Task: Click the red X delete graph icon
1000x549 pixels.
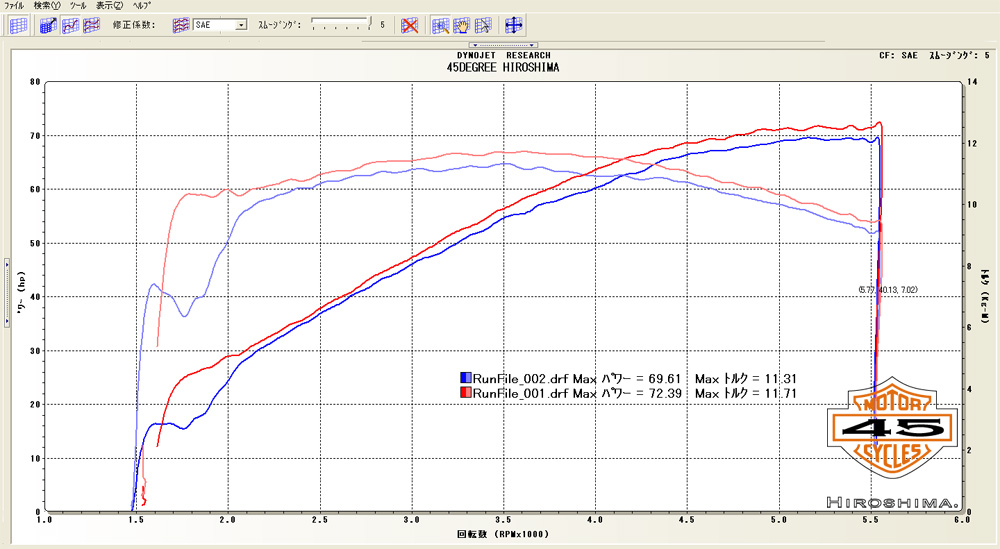Action: (409, 25)
